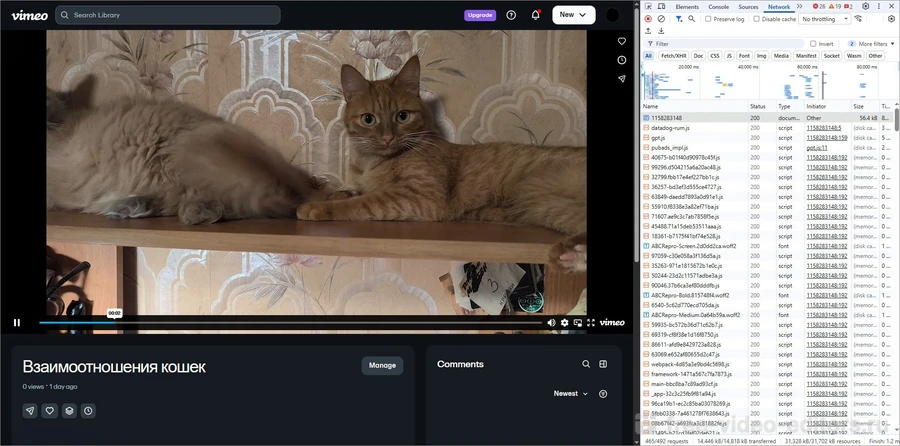Clear the network log
The image size is (900, 446).
point(661,19)
